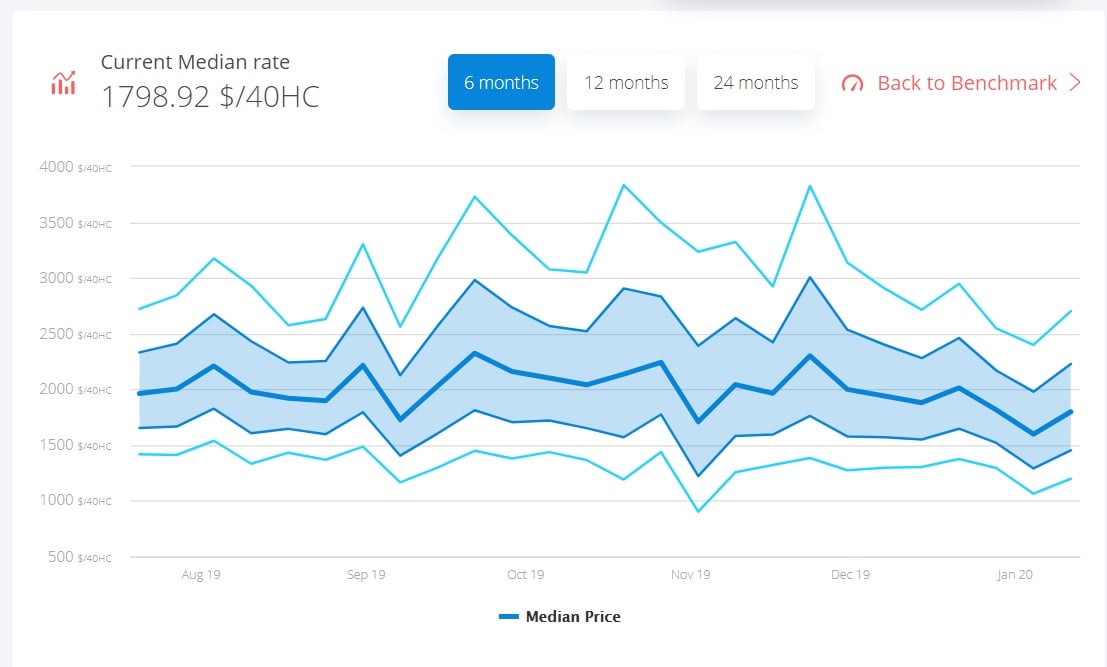Image resolution: width=1107 pixels, height=667 pixels.
Task: Switch to the 12 months view
Action: click(626, 83)
